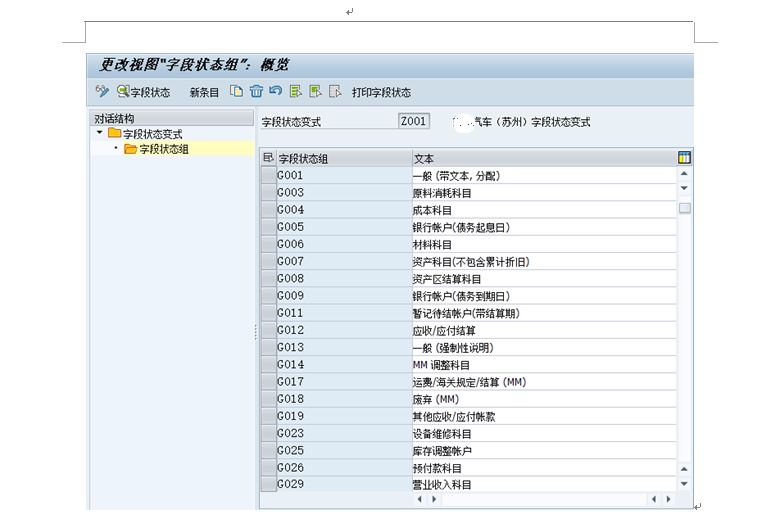Click text cell 一般 (带文本, 分配)
Image resolution: width=783 pixels, height=516 pixels.
544,176
